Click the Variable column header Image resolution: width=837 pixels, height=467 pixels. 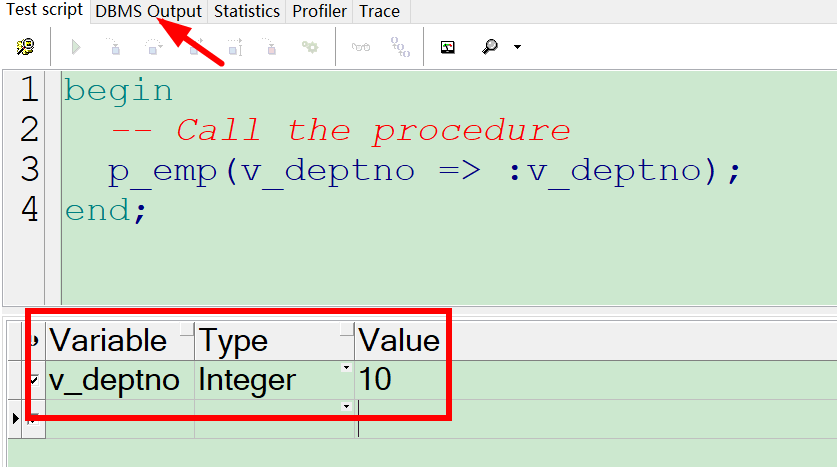pyautogui.click(x=120, y=341)
